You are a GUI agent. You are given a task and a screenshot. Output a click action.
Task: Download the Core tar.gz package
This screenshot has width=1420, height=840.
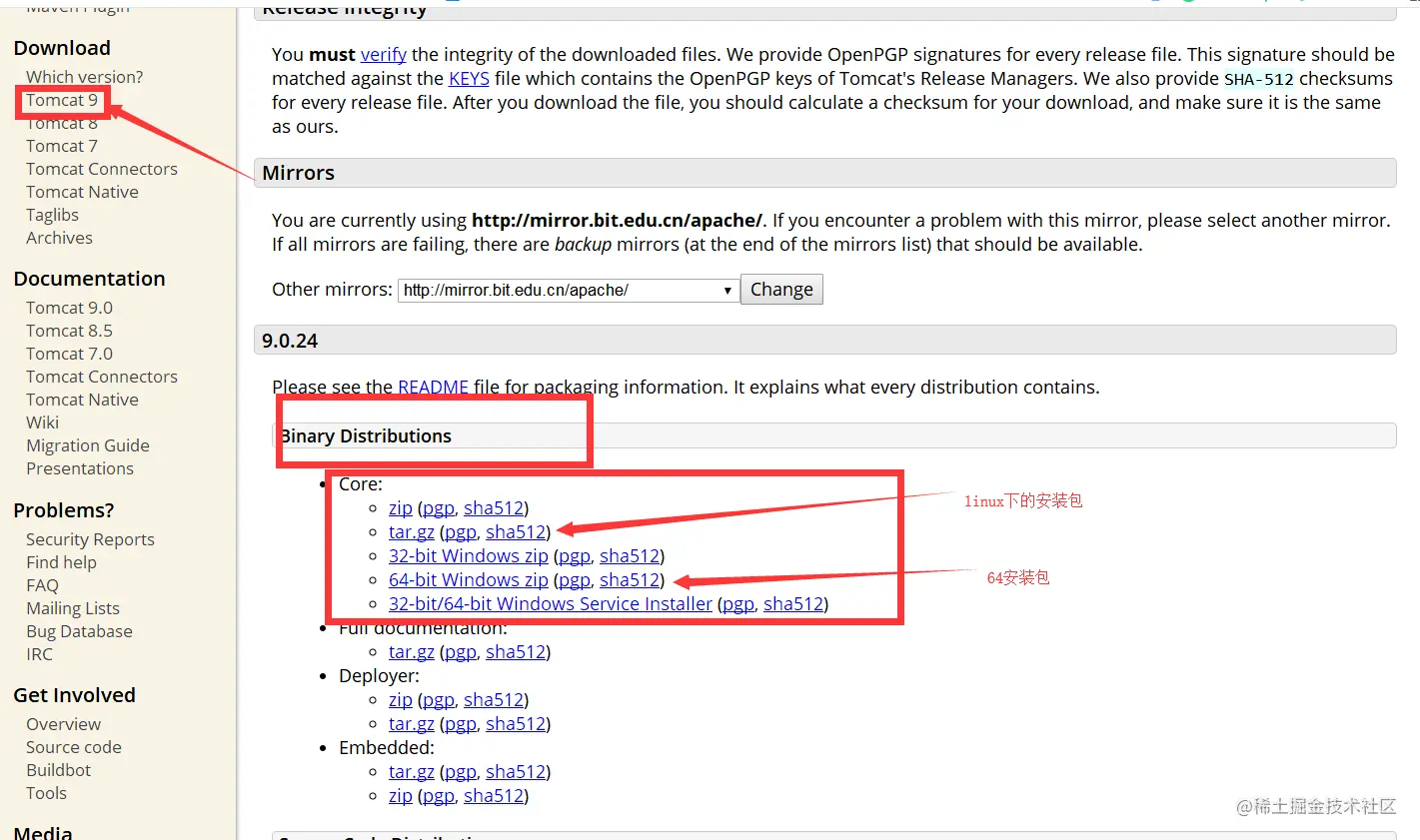click(412, 532)
